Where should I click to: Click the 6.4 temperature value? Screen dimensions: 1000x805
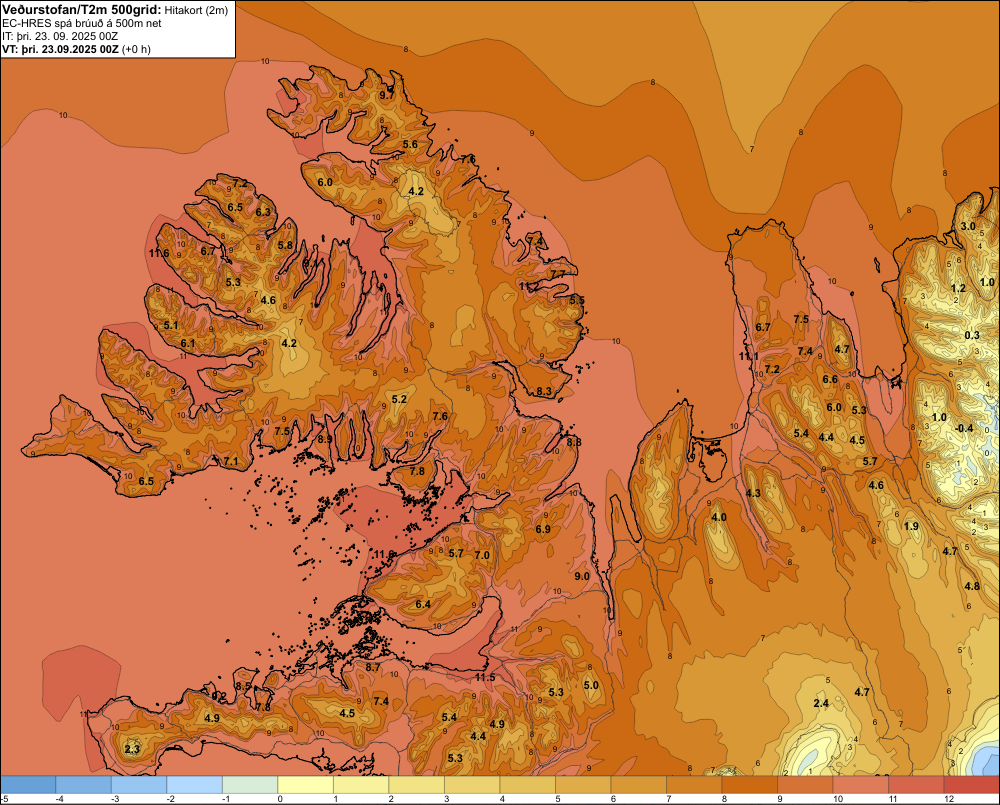(423, 604)
